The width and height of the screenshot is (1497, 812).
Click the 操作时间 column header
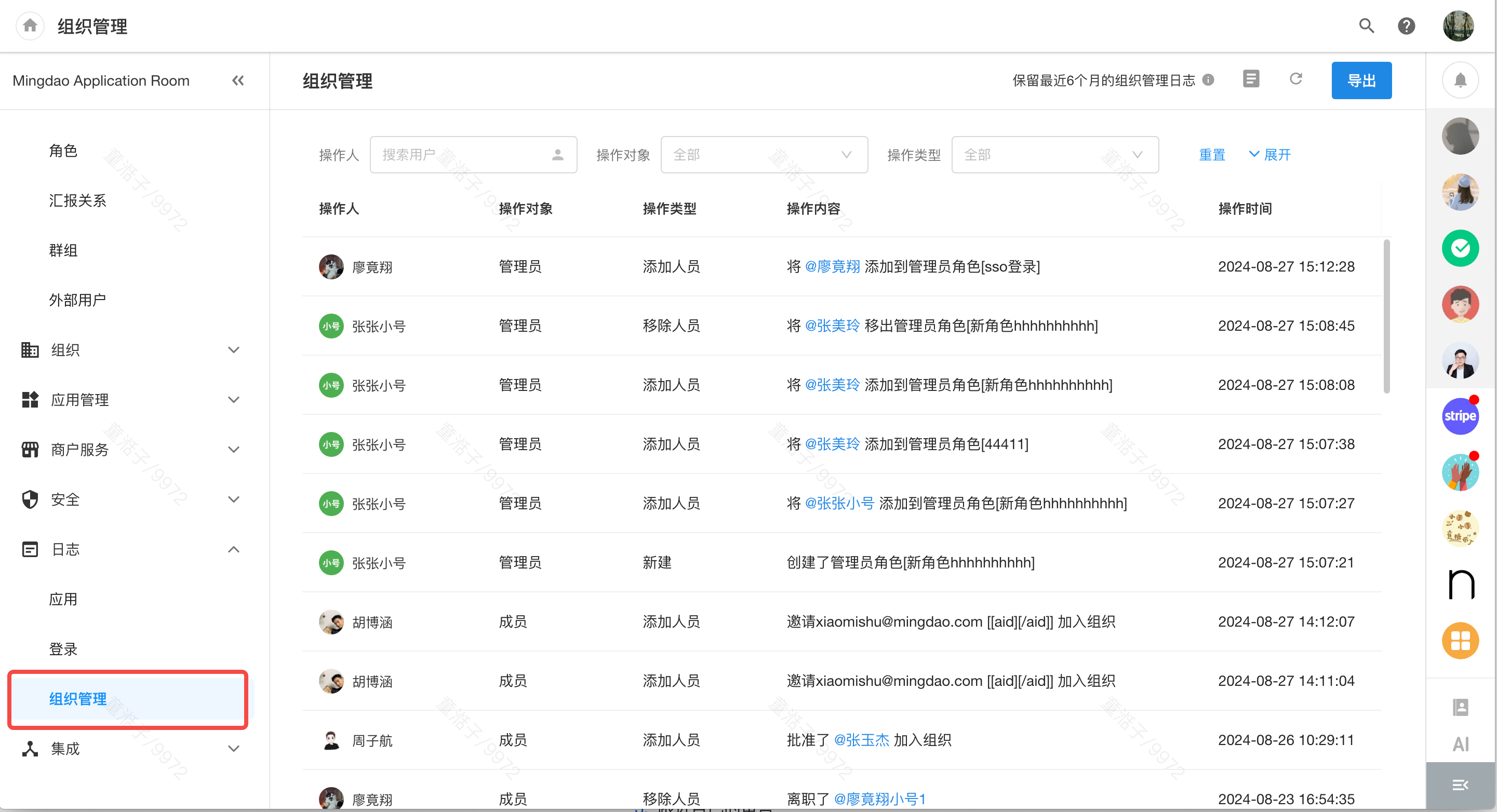tap(1245, 209)
